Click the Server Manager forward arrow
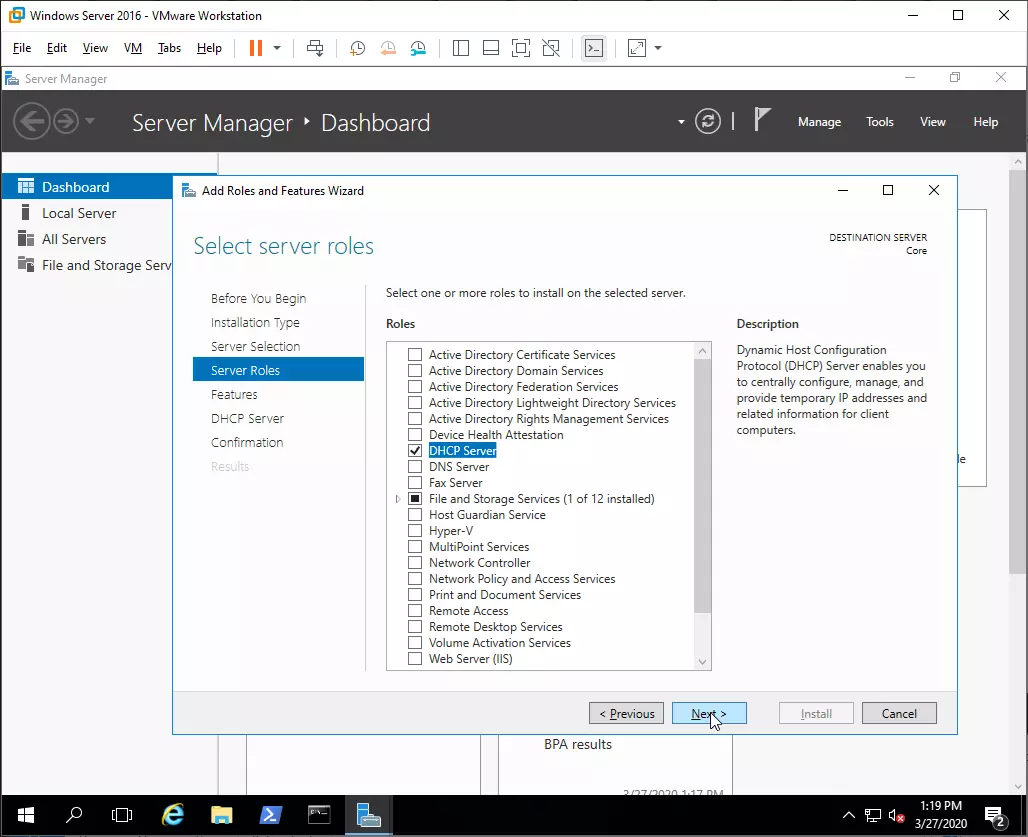The image size is (1028, 837). coord(66,121)
